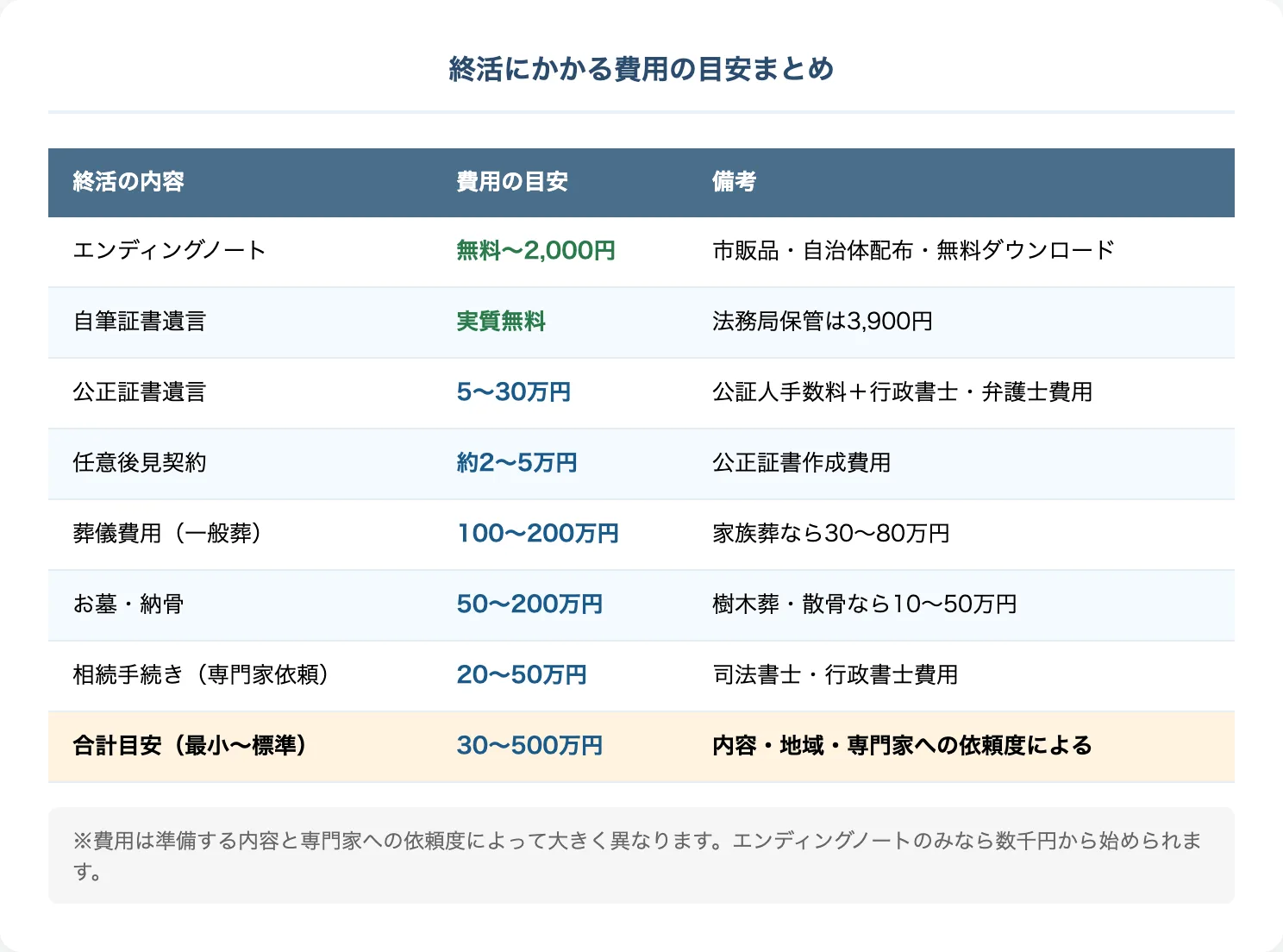Select the 実質無料 text
The width and height of the screenshot is (1283, 952).
pyautogui.click(x=501, y=323)
